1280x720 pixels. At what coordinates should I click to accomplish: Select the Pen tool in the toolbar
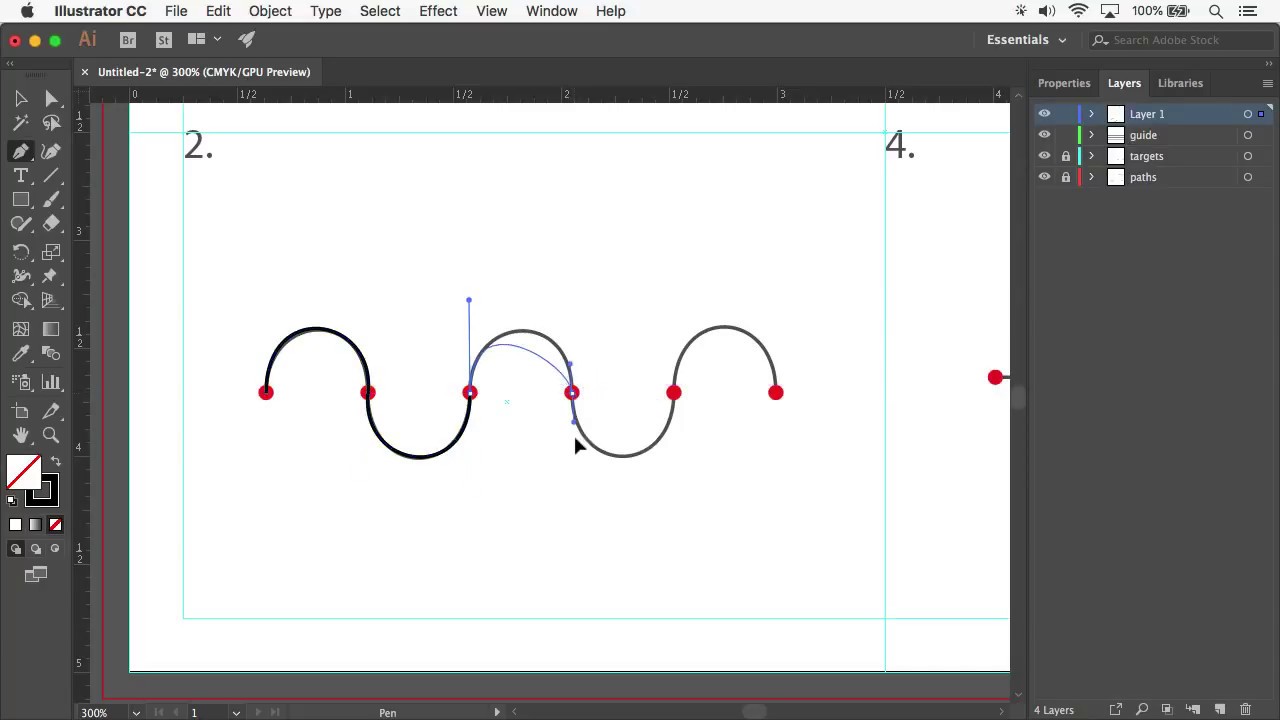tap(21, 151)
